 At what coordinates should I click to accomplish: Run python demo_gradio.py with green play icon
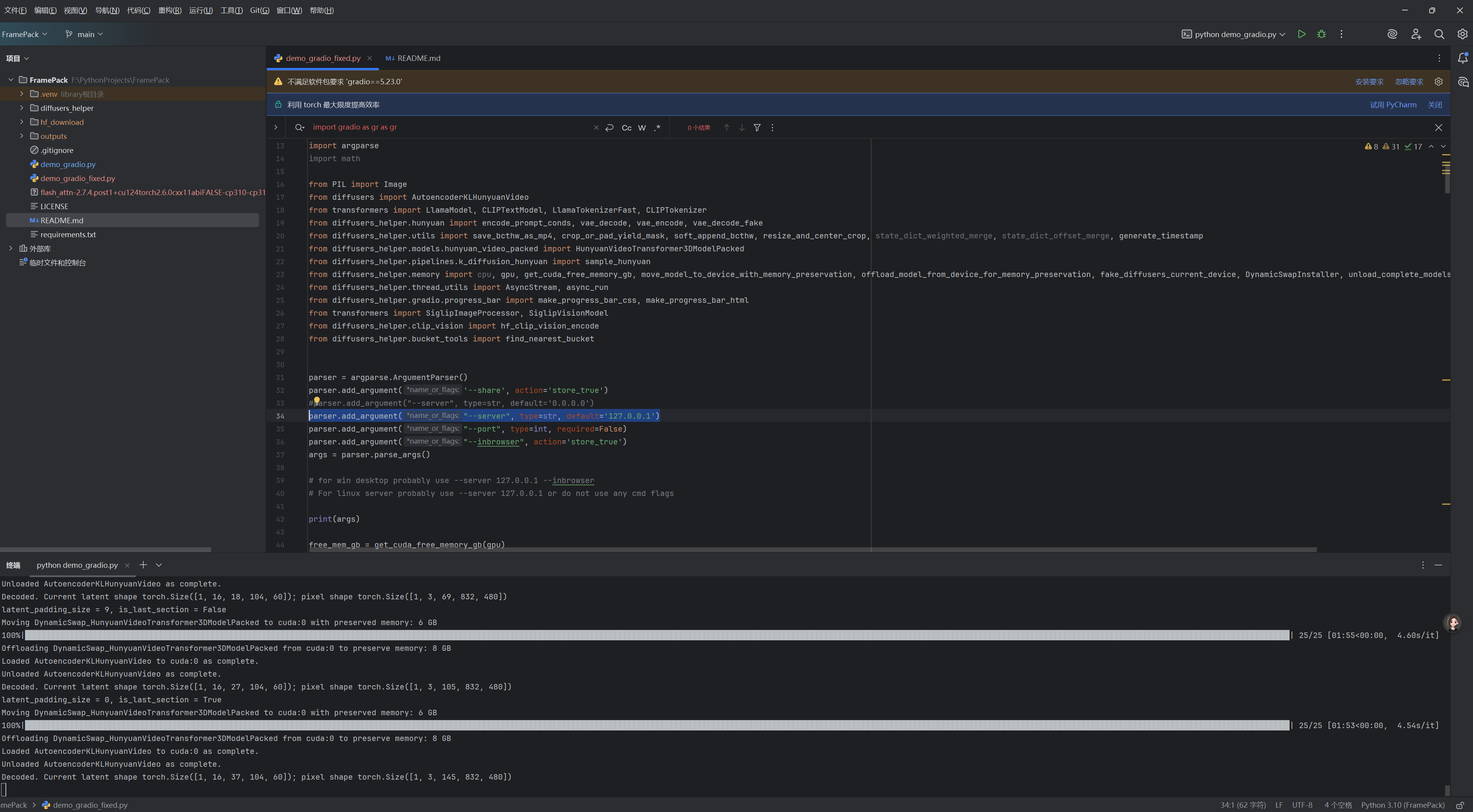[x=1301, y=34]
